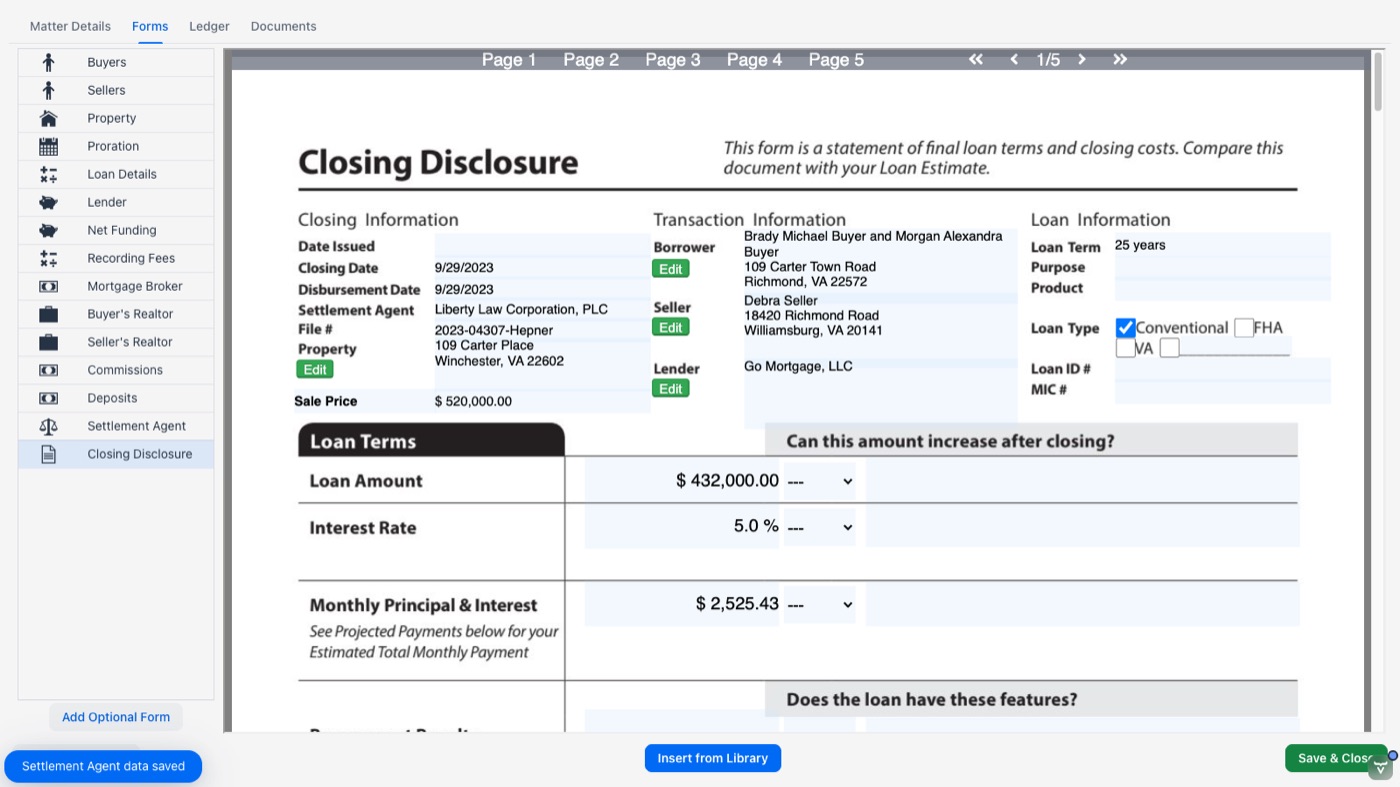Screen dimensions: 1400x787
Task: Click the Mortgage Broker money icon
Action: (x=48, y=286)
